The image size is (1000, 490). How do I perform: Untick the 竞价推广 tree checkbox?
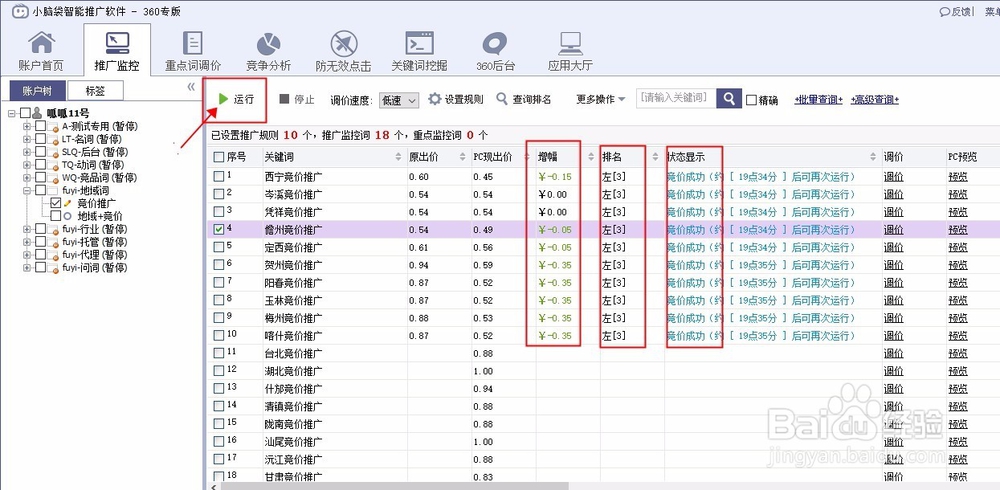coord(55,203)
